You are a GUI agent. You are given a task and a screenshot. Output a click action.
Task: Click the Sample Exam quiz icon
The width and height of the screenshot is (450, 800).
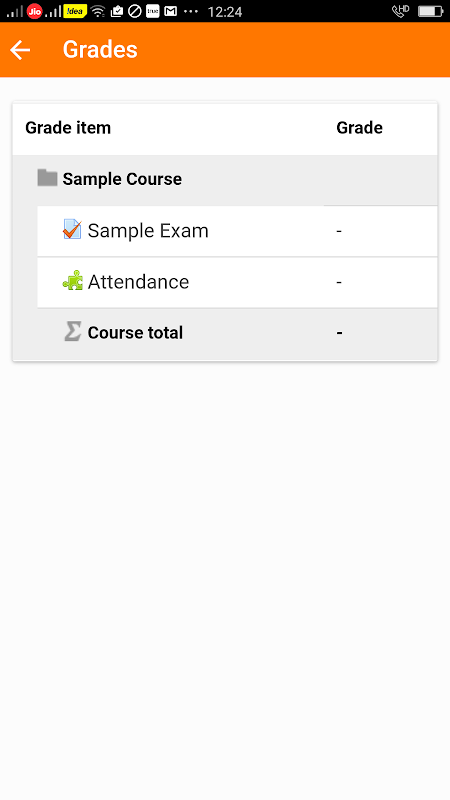pyautogui.click(x=72, y=229)
